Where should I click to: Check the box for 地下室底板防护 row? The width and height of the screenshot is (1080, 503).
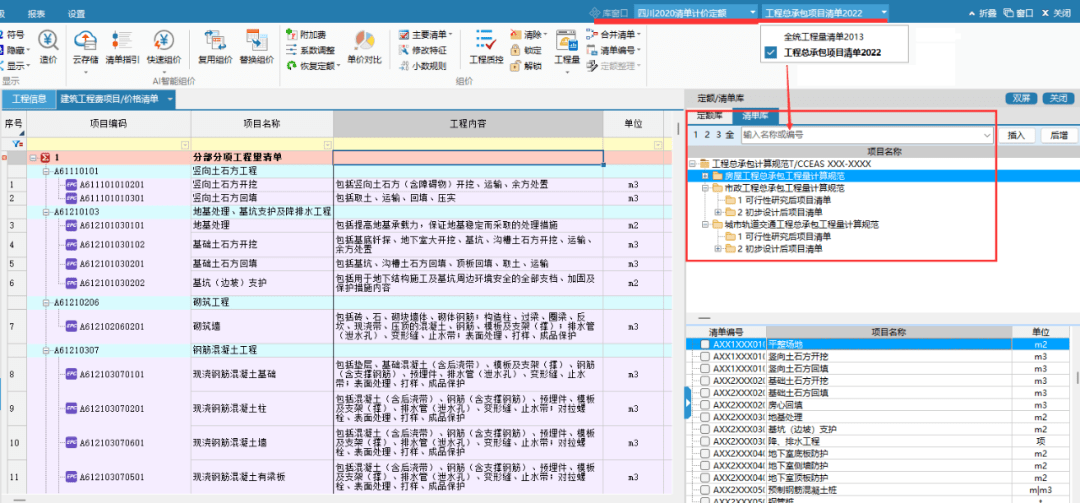click(705, 453)
